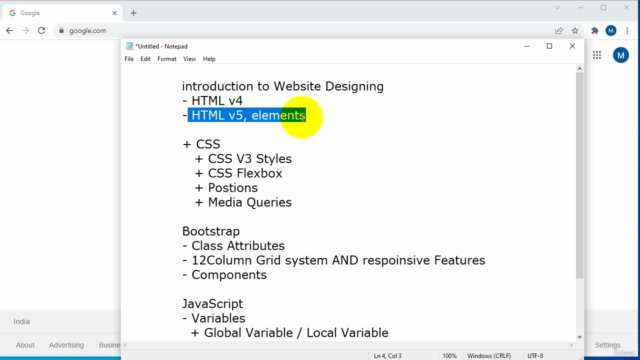View site lock icon info

[62, 31]
